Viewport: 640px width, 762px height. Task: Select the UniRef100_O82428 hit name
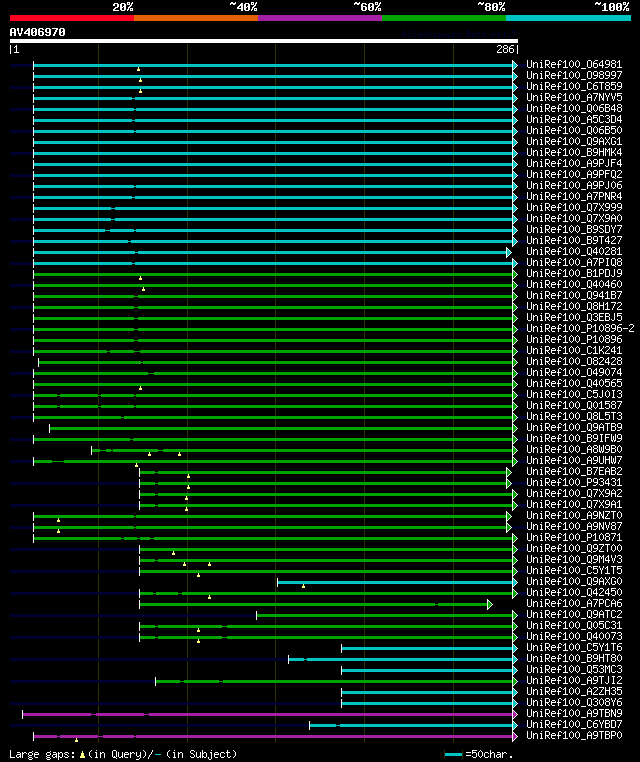click(x=574, y=361)
